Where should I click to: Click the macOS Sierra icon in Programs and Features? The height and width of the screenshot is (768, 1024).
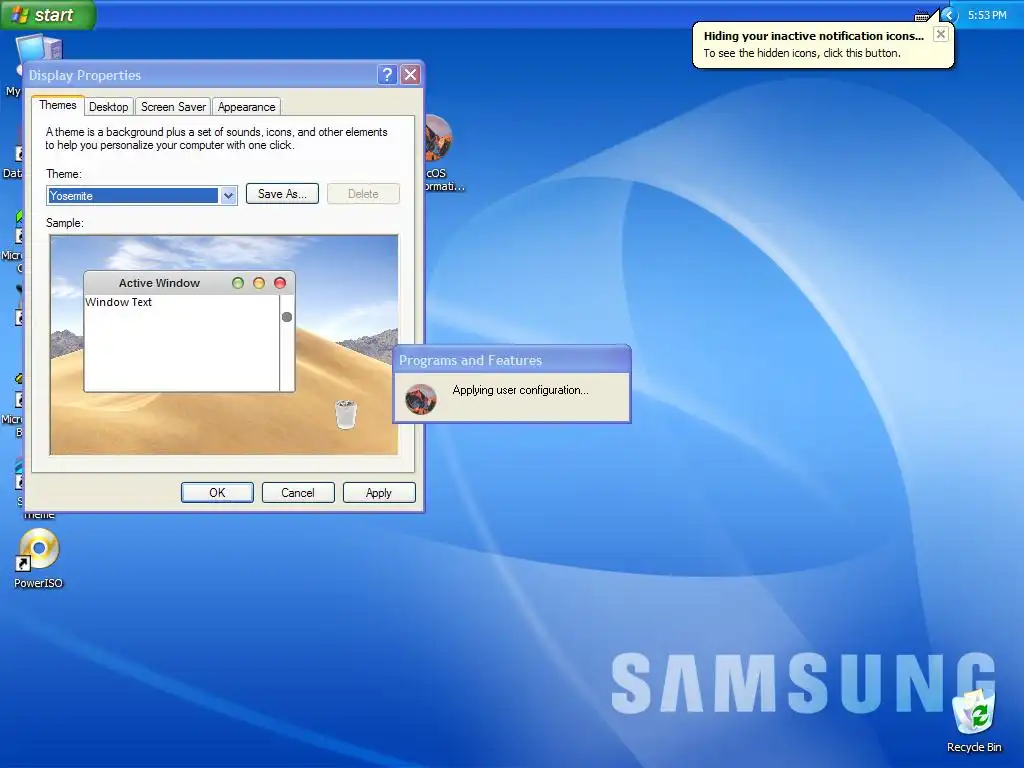click(x=421, y=398)
